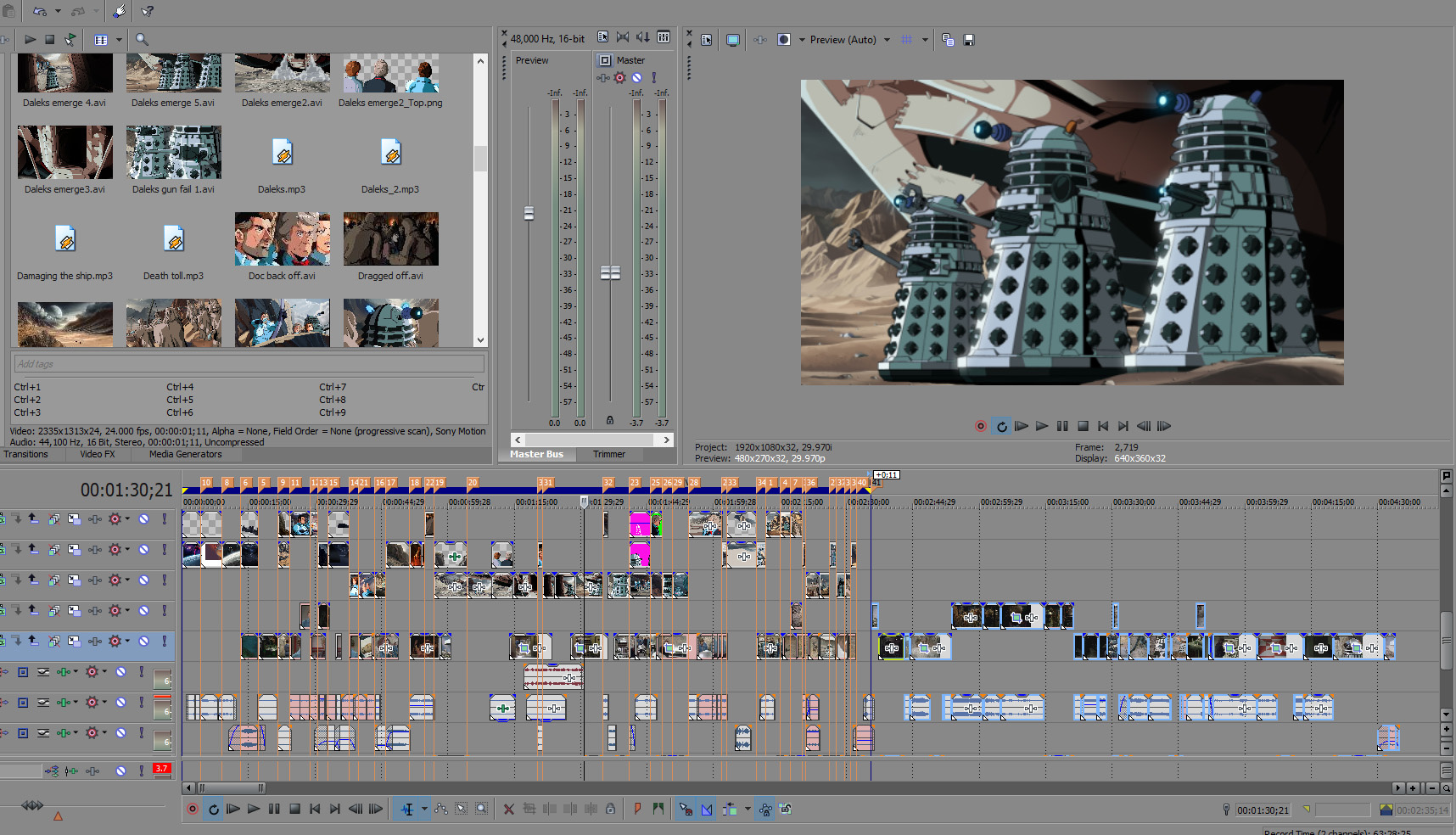Switch to the Trimmer tab
This screenshot has width=1456, height=835.
click(x=609, y=455)
